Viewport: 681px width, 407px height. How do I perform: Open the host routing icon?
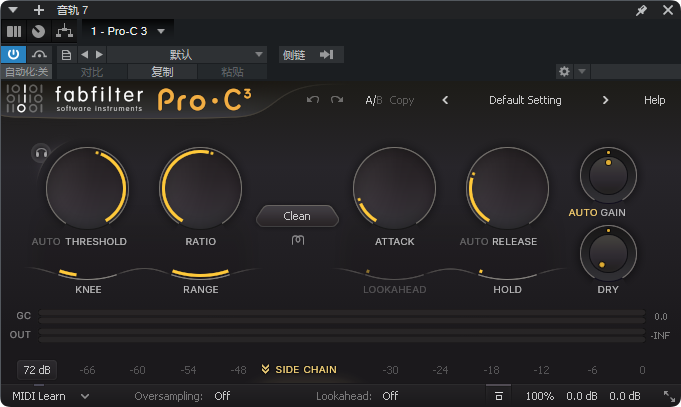pos(64,31)
